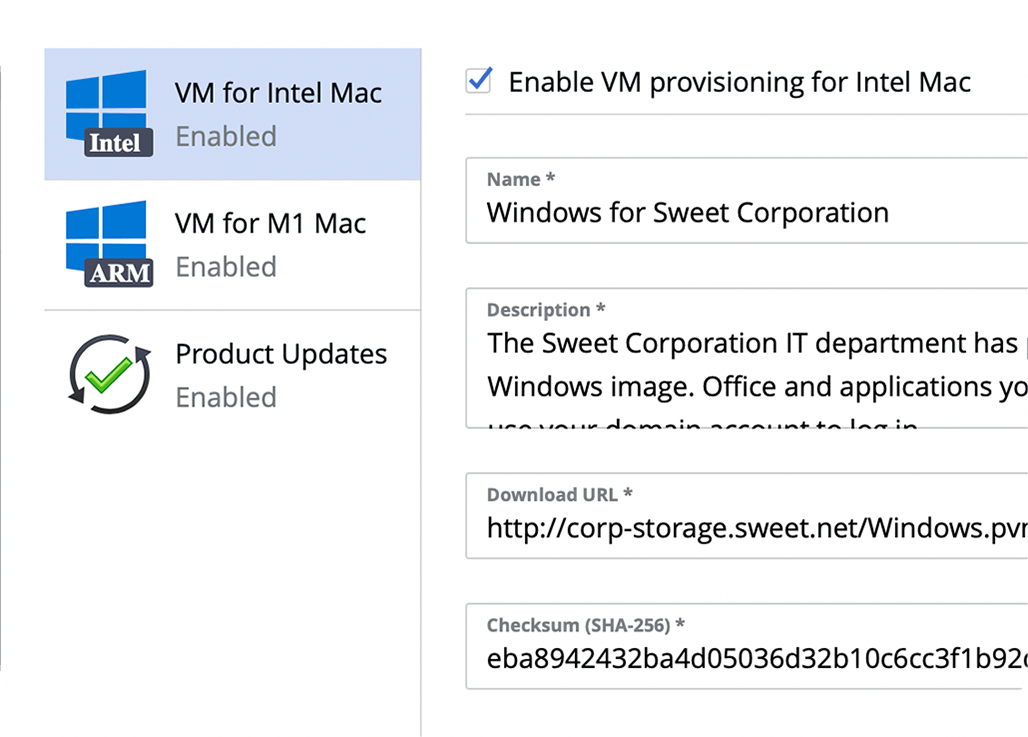Click the blue Windows tile icon for Intel
The width and height of the screenshot is (1028, 737).
[105, 95]
